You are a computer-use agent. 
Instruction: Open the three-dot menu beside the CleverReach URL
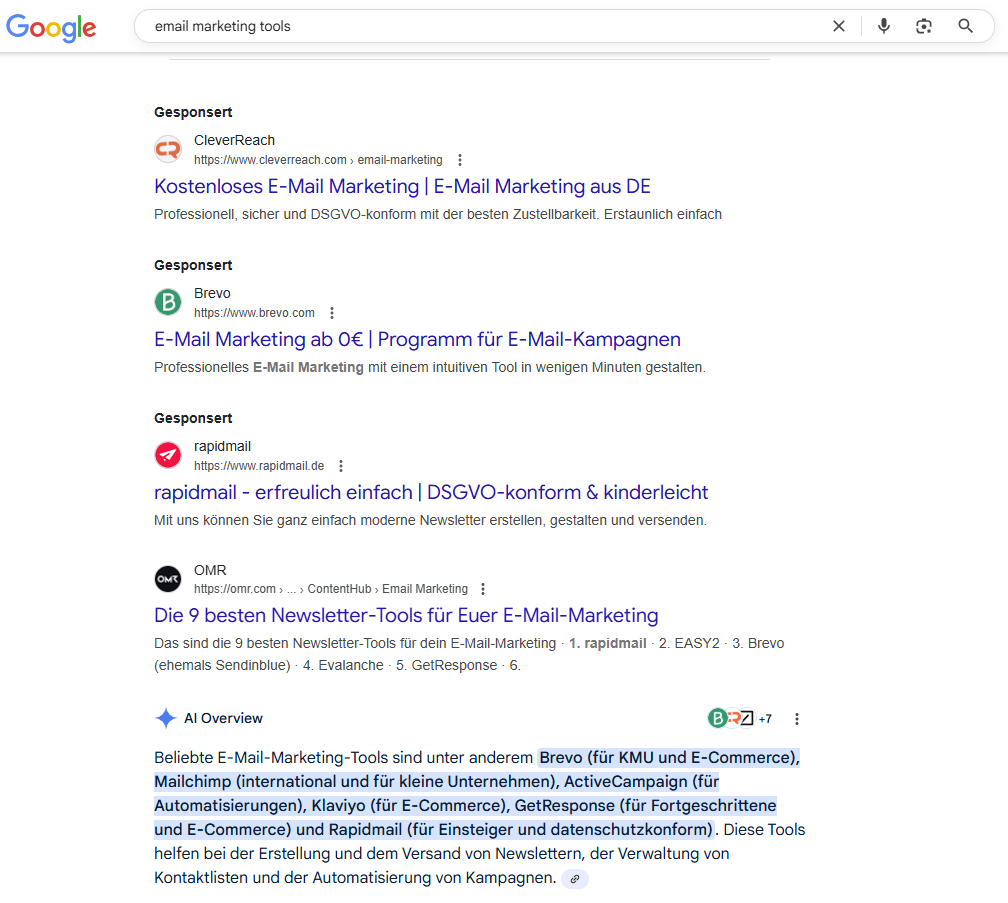point(459,159)
